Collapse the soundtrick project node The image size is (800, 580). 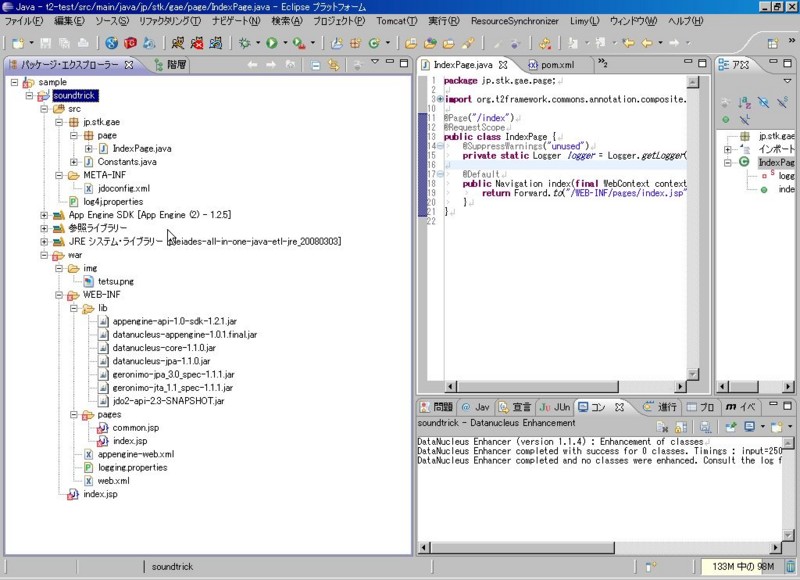point(29,95)
